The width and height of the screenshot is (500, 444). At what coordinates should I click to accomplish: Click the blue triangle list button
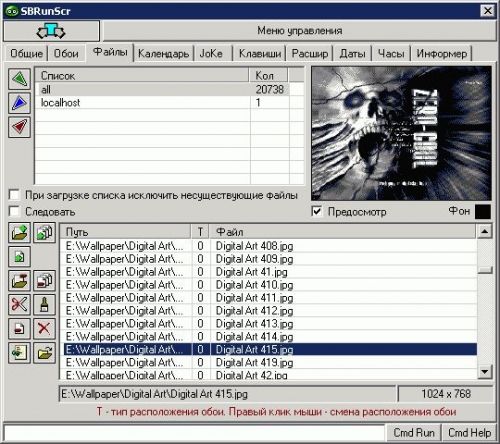tap(19, 103)
